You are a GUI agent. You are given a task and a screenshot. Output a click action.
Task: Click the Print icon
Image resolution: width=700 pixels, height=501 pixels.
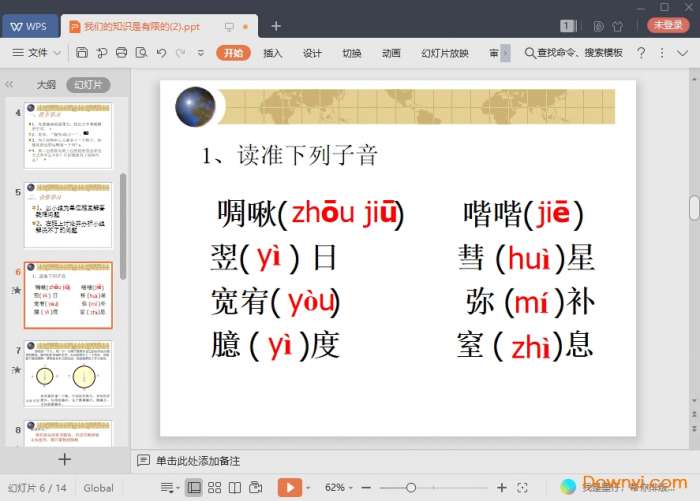tap(121, 53)
